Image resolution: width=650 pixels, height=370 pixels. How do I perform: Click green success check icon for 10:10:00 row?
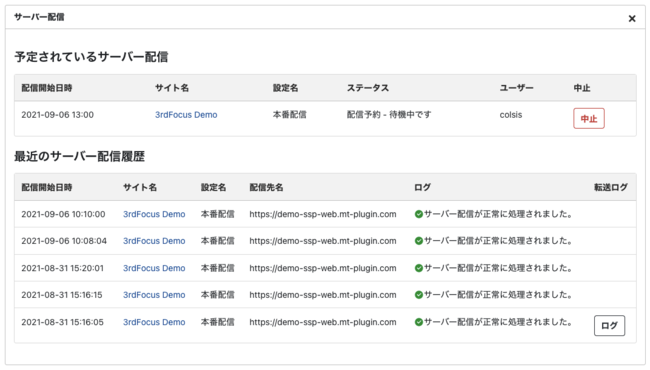pos(419,214)
